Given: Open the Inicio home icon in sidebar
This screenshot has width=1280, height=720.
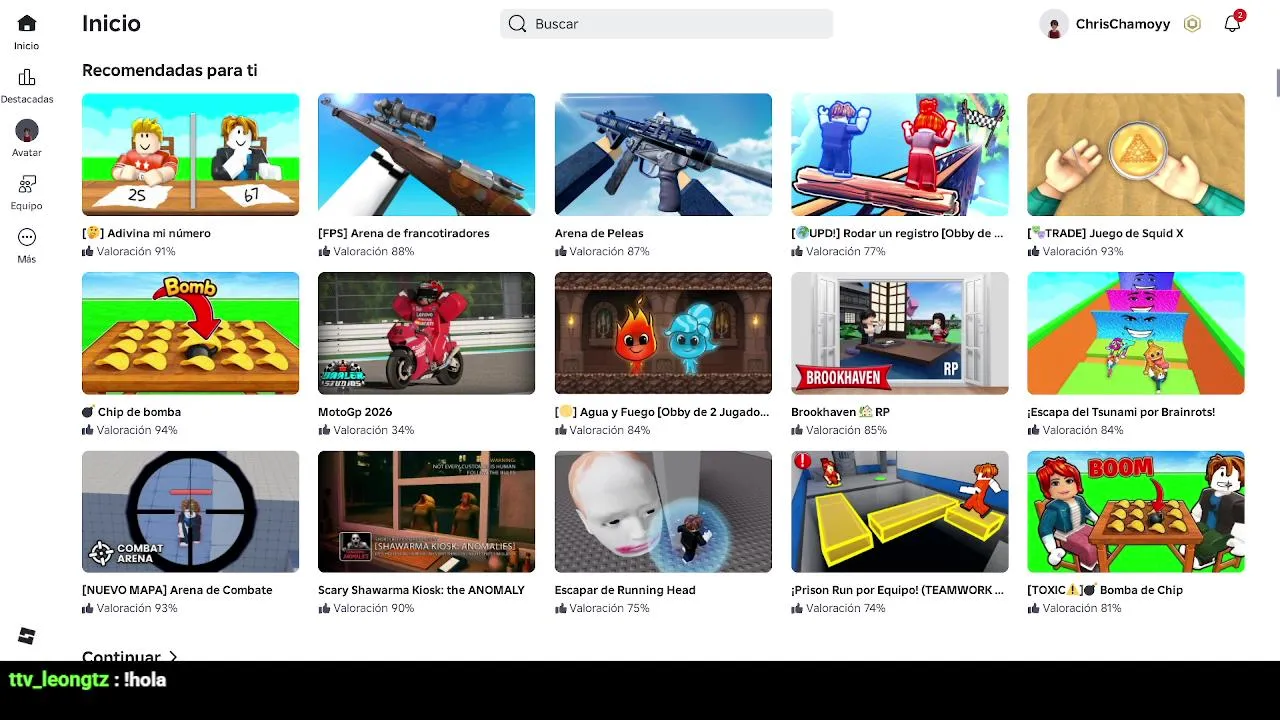Looking at the screenshot, I should pos(27,23).
